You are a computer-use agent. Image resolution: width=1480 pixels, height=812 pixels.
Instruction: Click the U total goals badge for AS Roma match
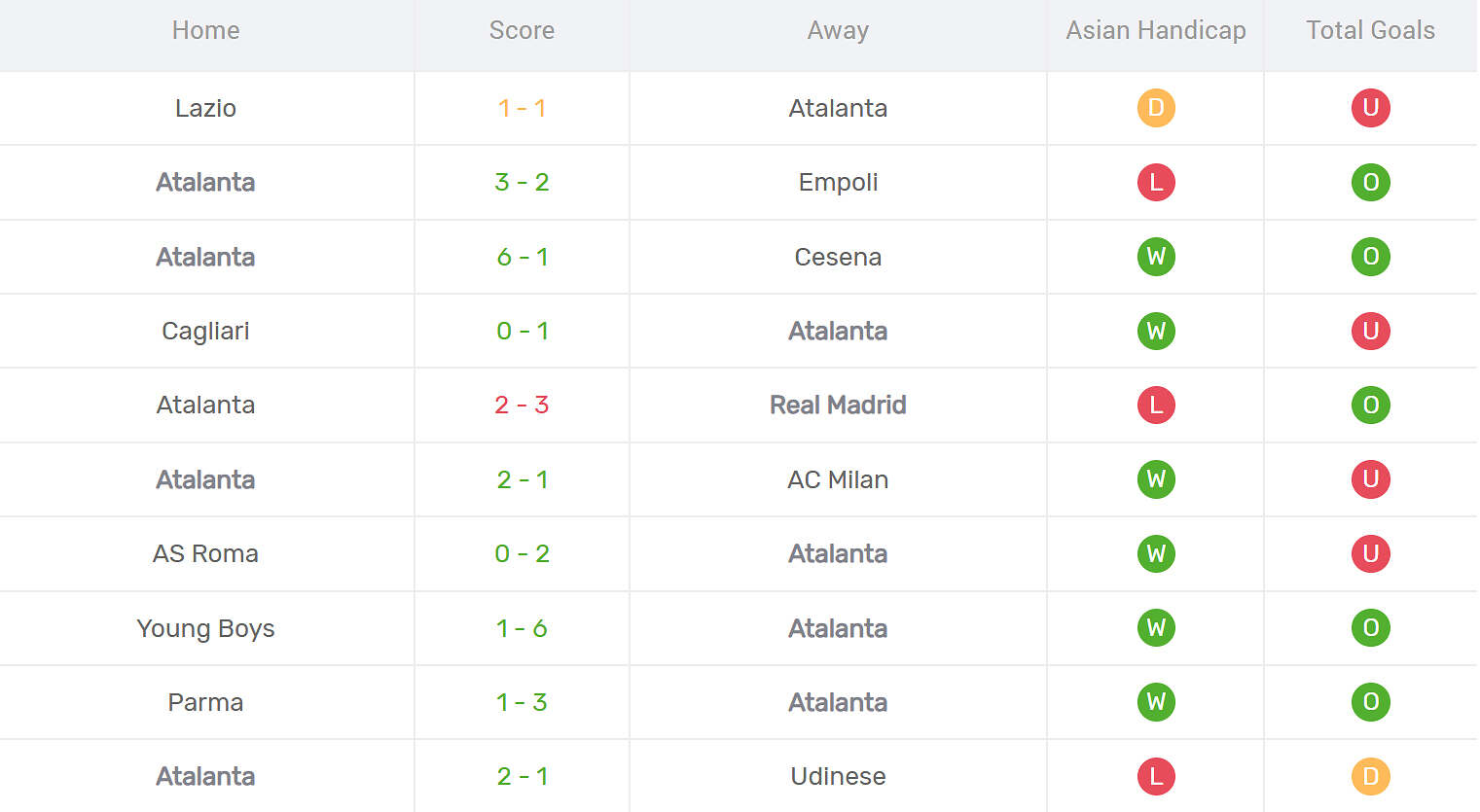1370,553
